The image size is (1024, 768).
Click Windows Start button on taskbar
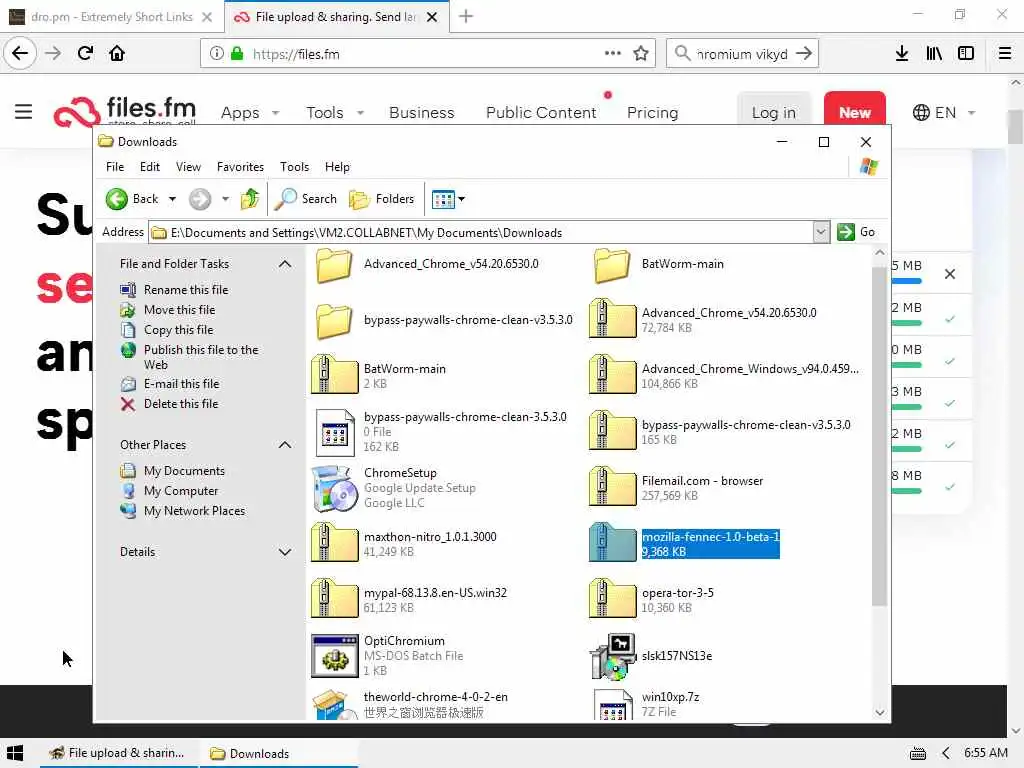click(14, 753)
